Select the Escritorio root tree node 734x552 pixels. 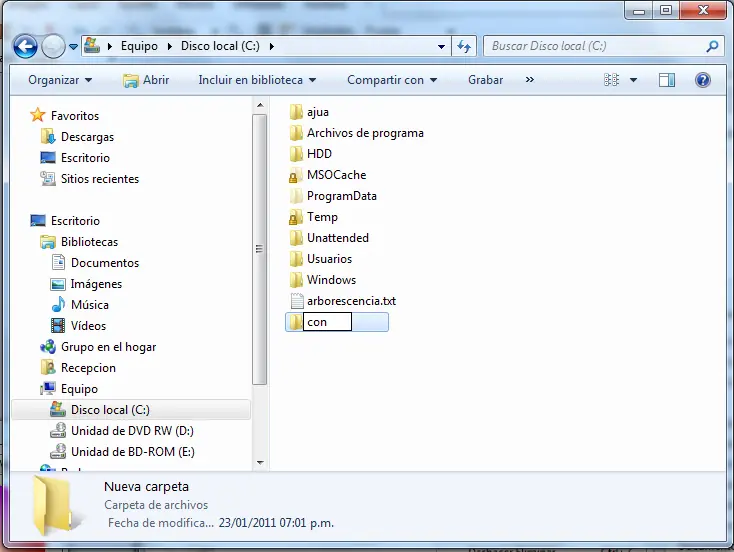(75, 221)
